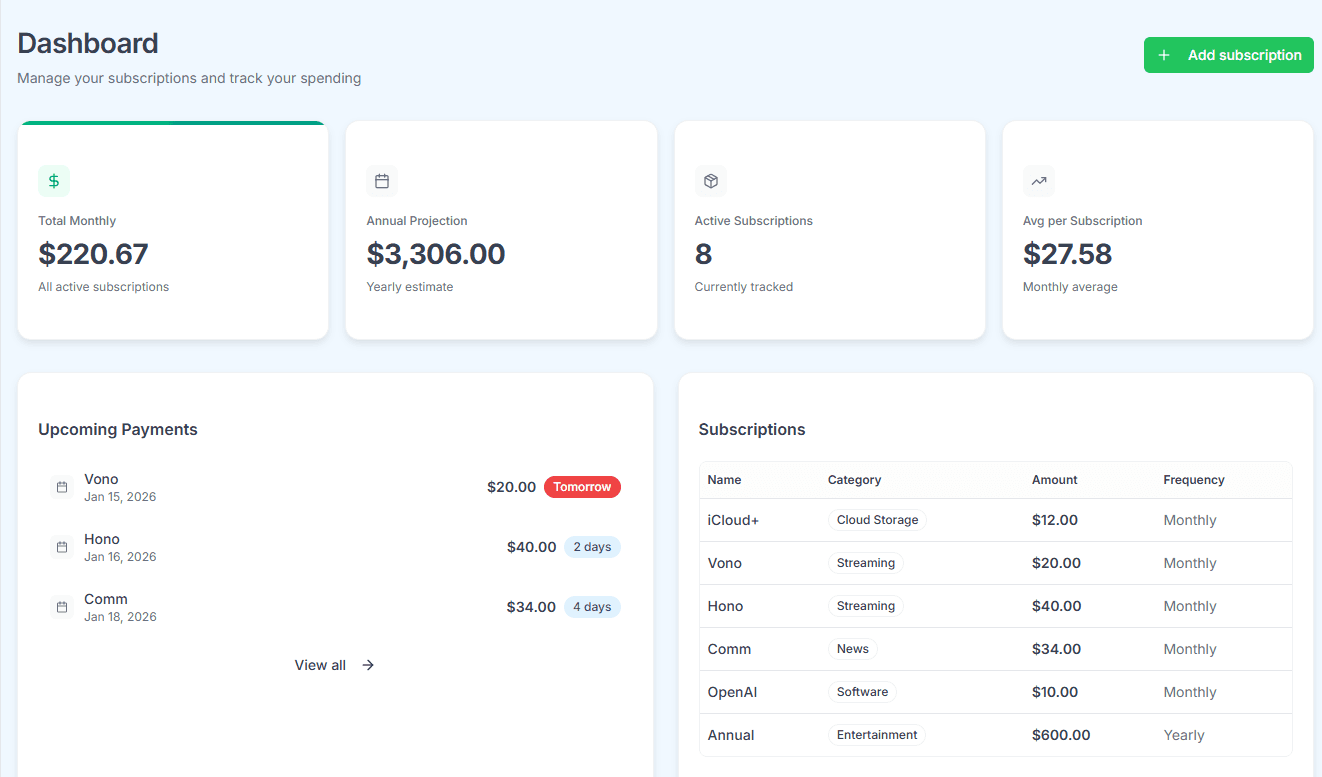Click the calendar icon beside Comm payment
The image size is (1322, 777).
(62, 607)
